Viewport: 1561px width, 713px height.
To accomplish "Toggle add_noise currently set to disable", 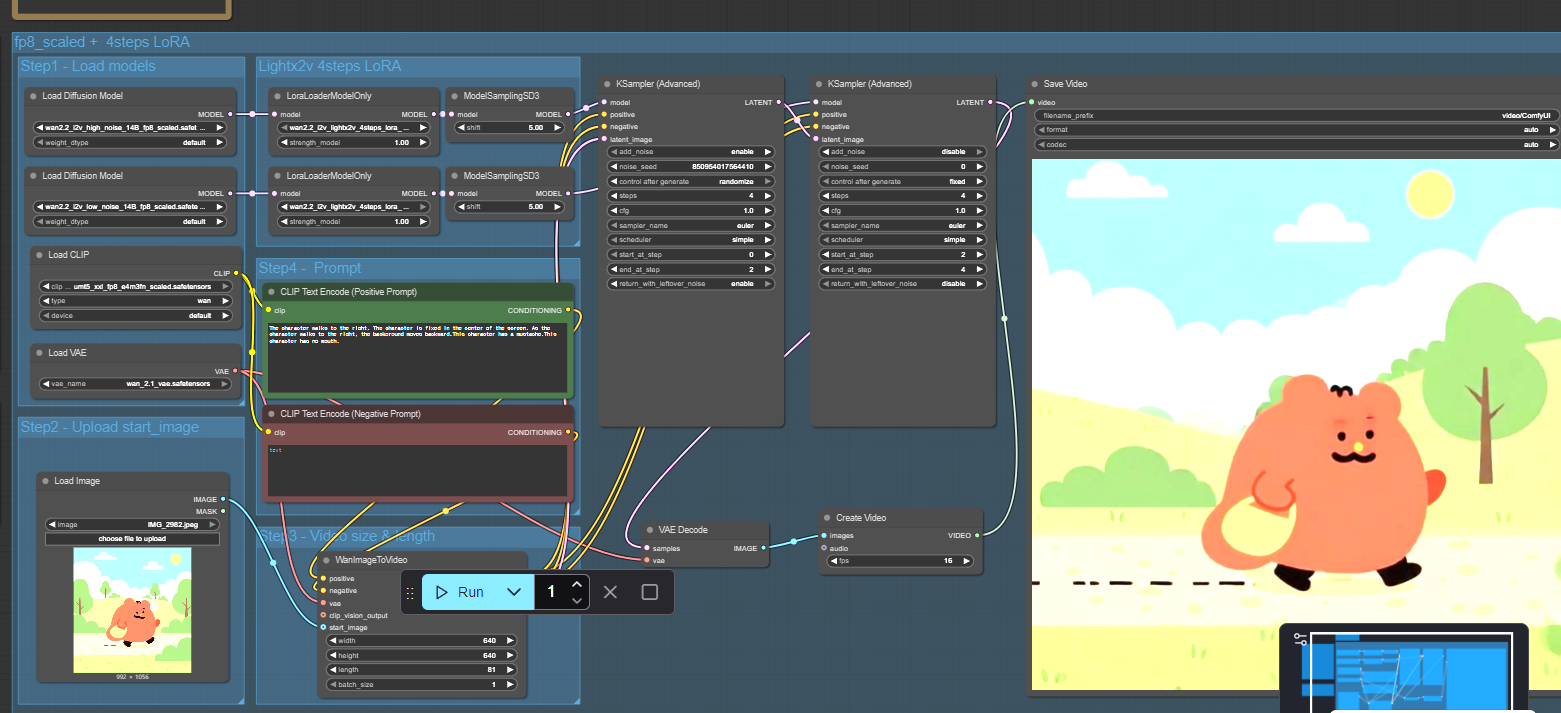I will pos(903,152).
